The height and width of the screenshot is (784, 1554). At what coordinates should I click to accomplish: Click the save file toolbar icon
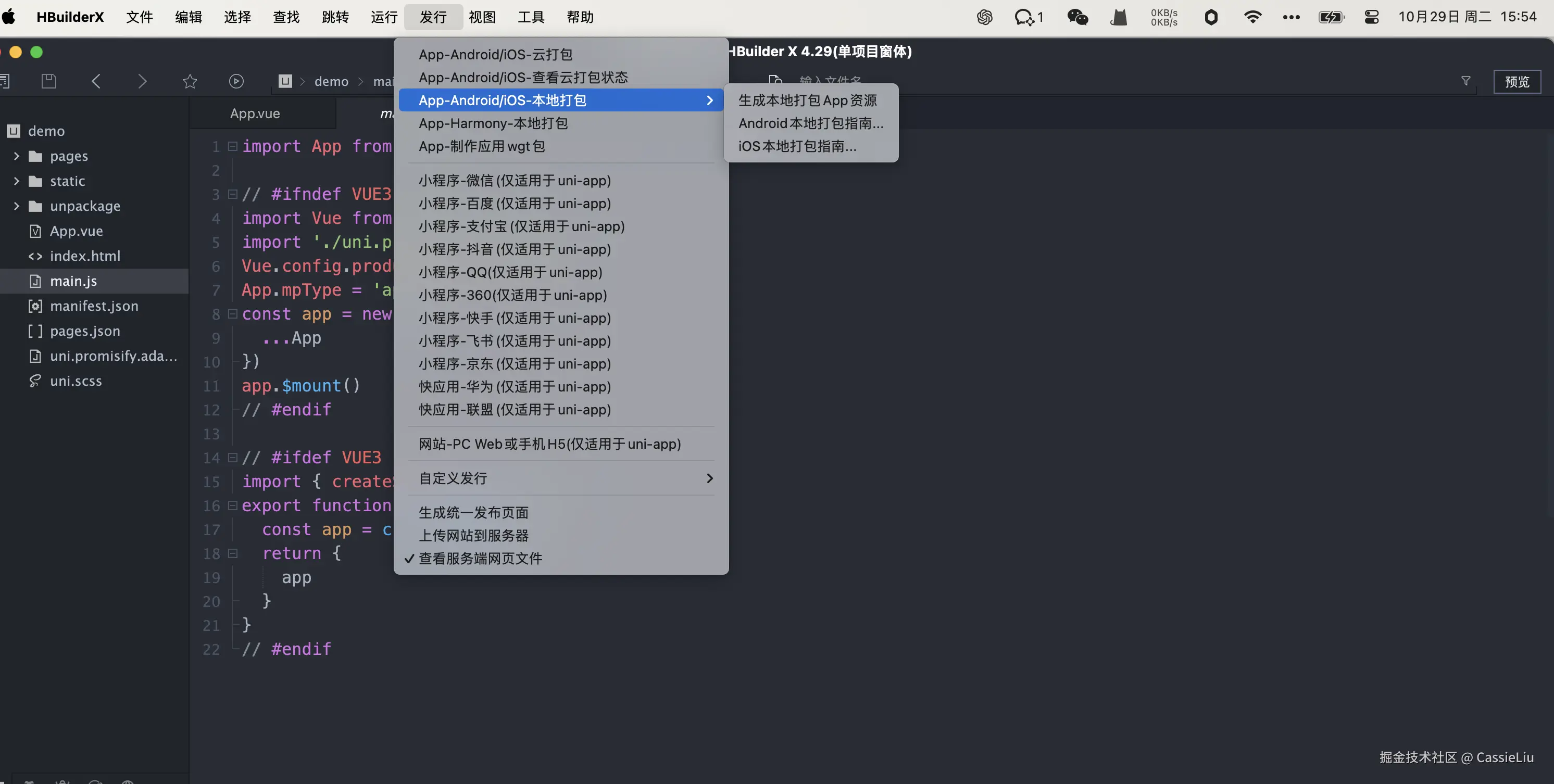coord(49,81)
